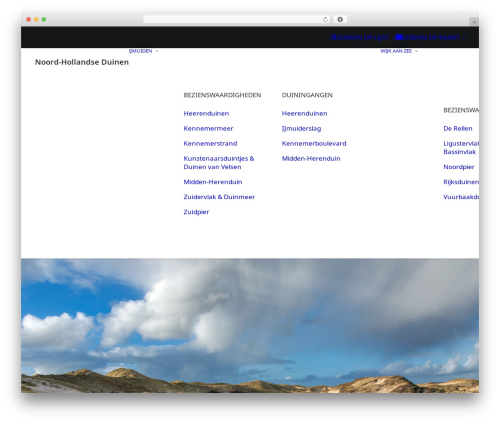This screenshot has width=500, height=423.
Task: Open the Kennemerboulevard link
Action: 314,143
